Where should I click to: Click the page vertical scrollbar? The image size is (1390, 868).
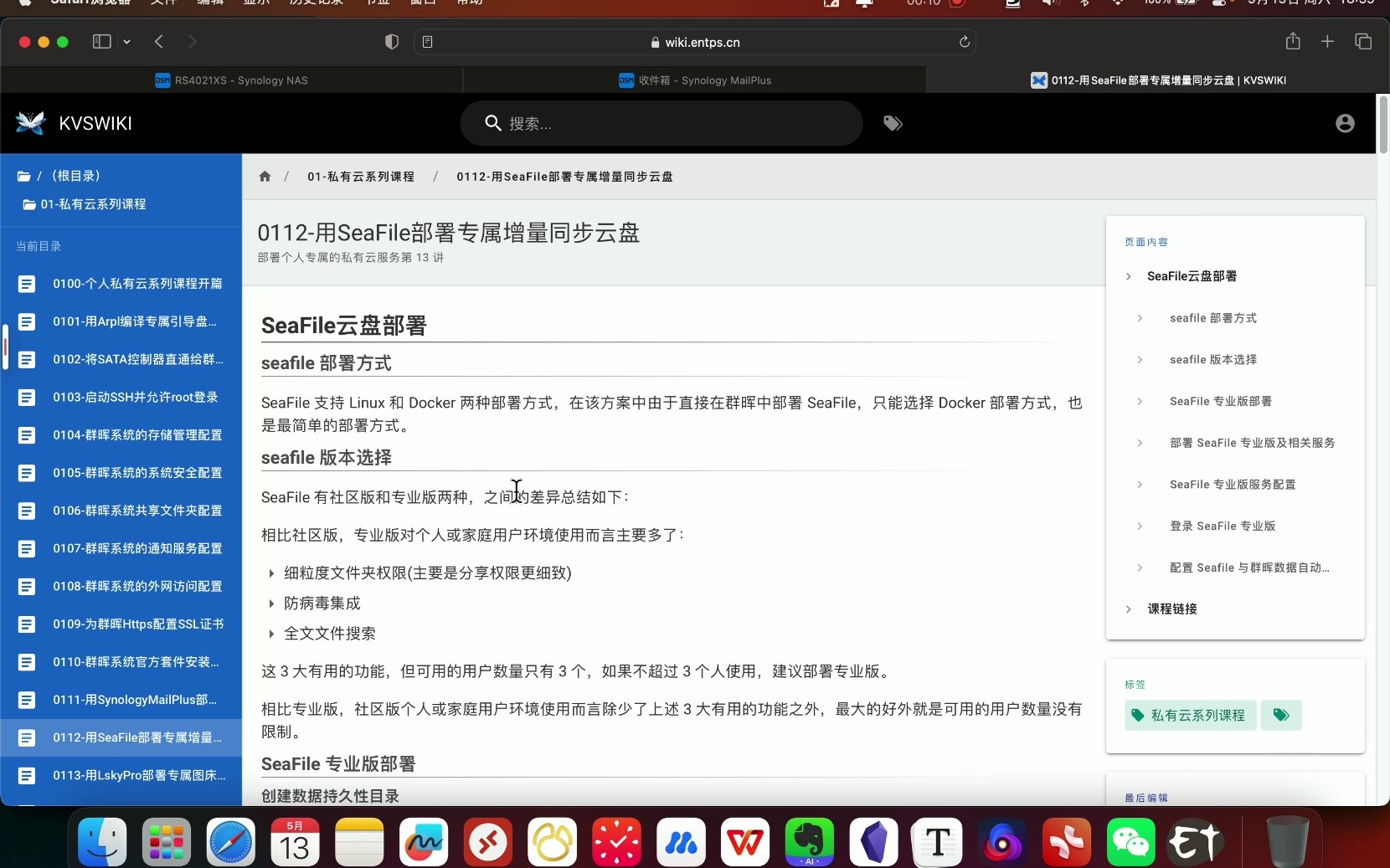point(1382,125)
